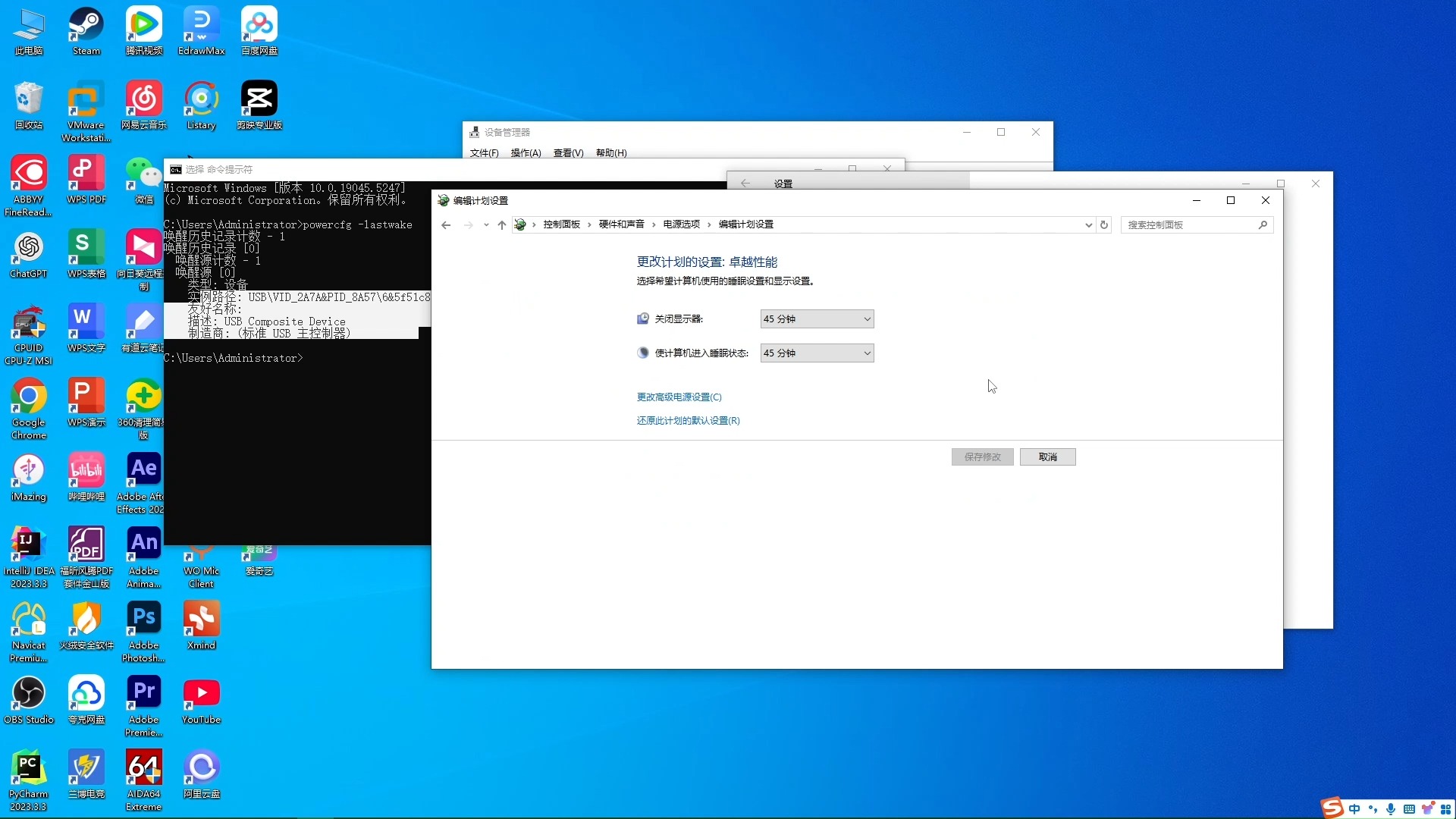Open advanced power settings link
The width and height of the screenshot is (1456, 819).
(679, 396)
